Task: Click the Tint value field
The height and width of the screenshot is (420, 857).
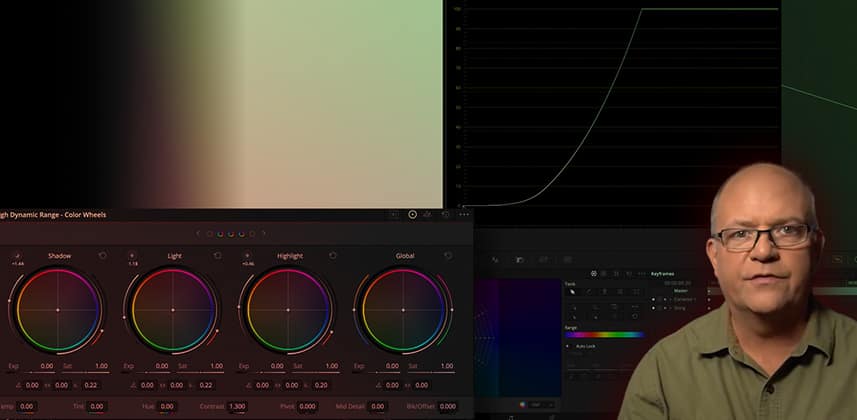Action: pyautogui.click(x=97, y=406)
